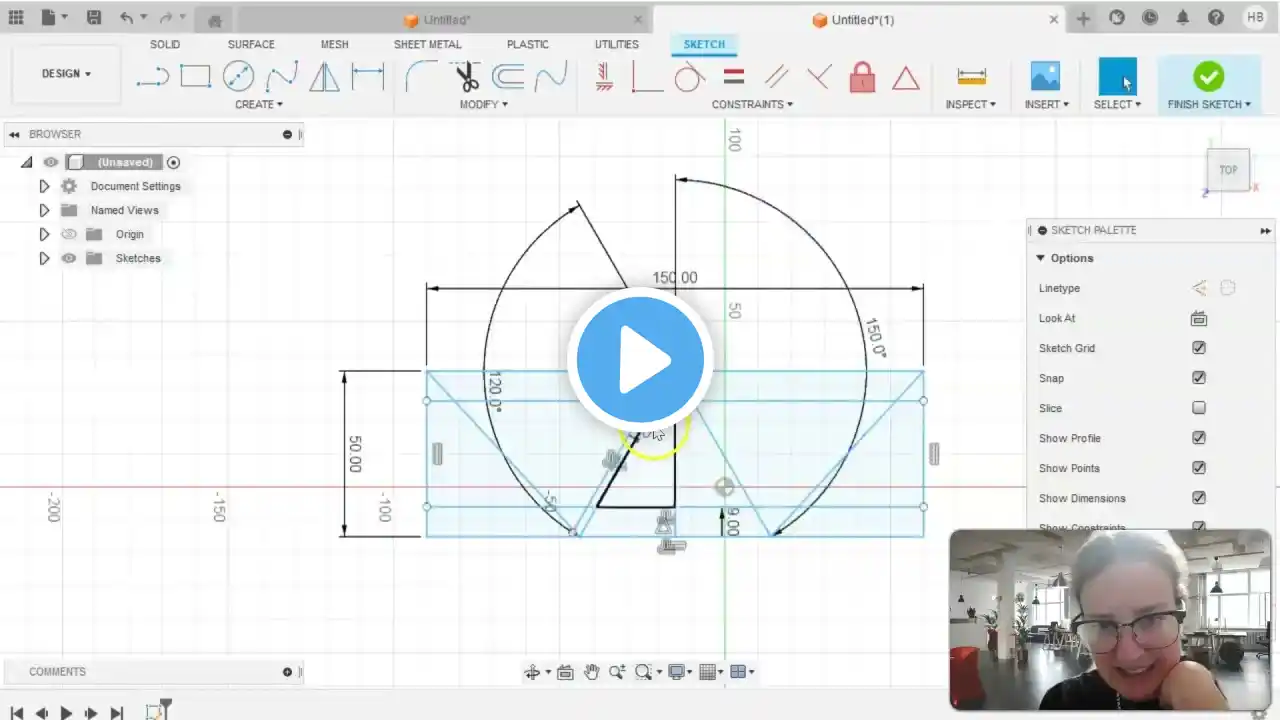Click the TOP face of the ViewCube
This screenshot has height=720, width=1280.
pos(1228,170)
